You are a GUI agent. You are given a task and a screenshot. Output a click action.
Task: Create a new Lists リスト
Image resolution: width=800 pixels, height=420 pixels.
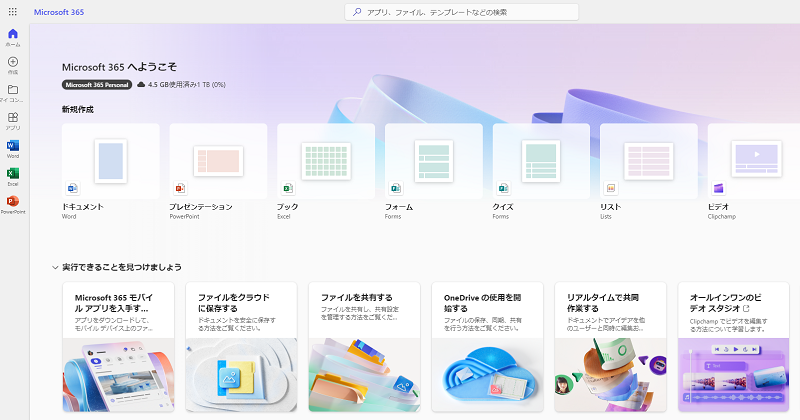(649, 161)
